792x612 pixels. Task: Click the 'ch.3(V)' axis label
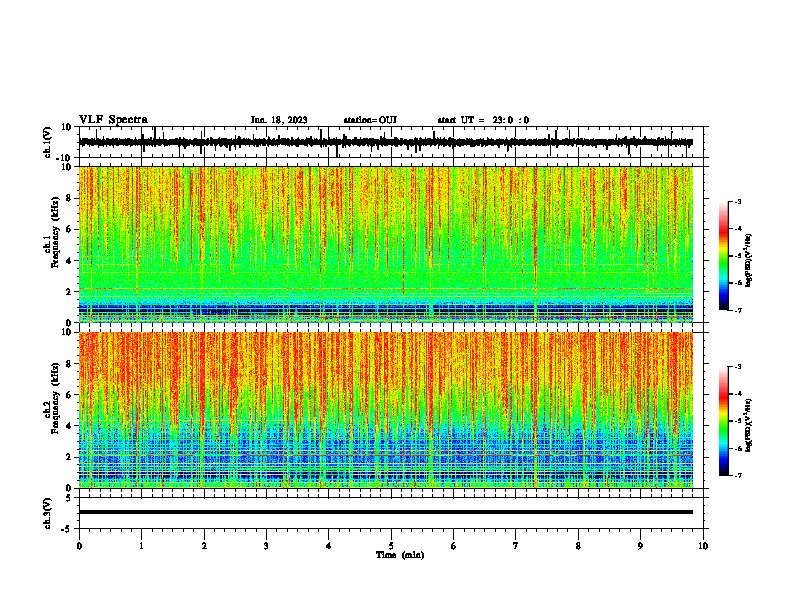(x=47, y=513)
